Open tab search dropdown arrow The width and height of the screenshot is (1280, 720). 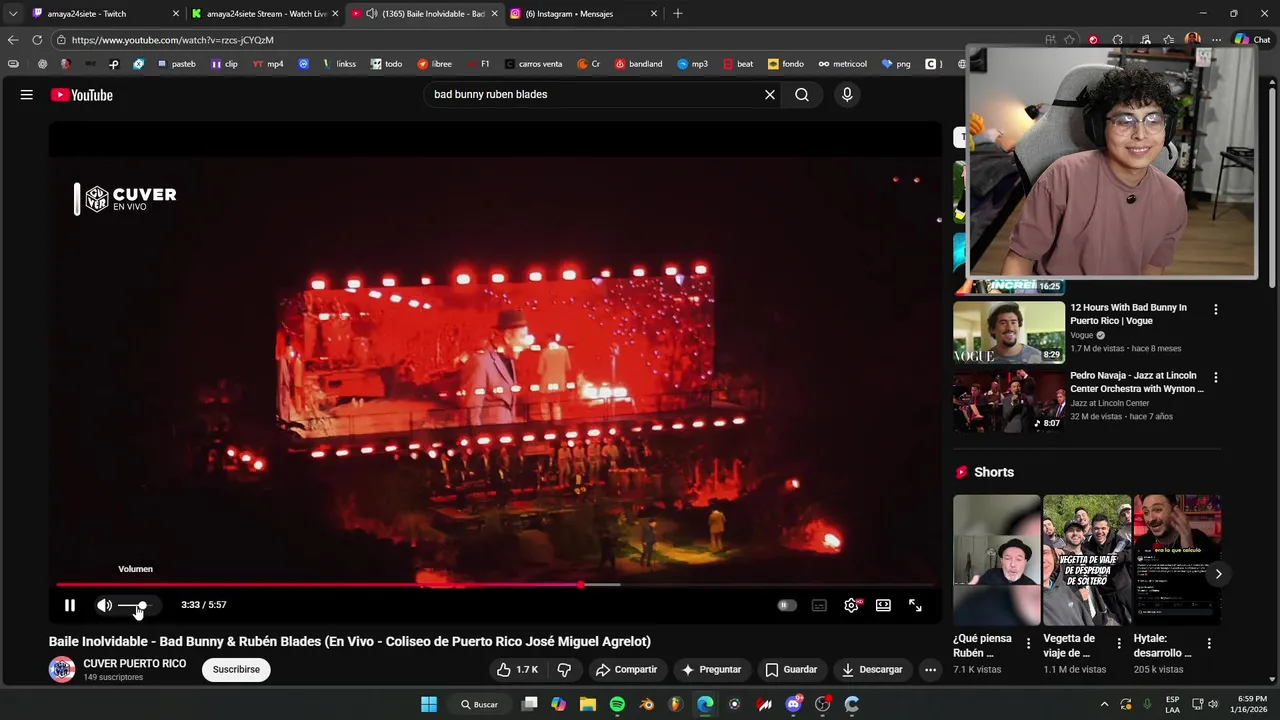(13, 14)
